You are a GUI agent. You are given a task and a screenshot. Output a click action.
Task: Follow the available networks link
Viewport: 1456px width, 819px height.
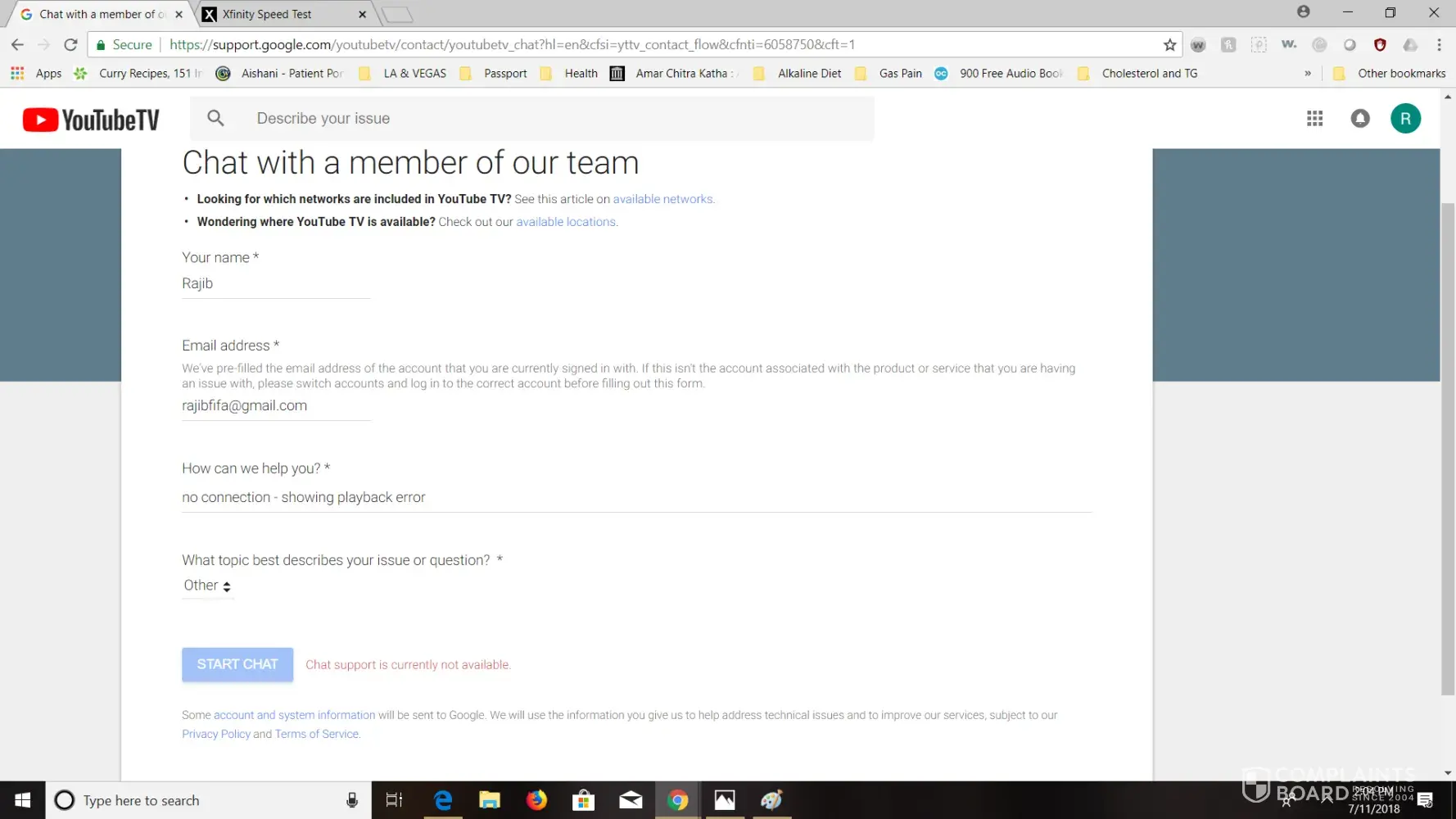(x=662, y=199)
